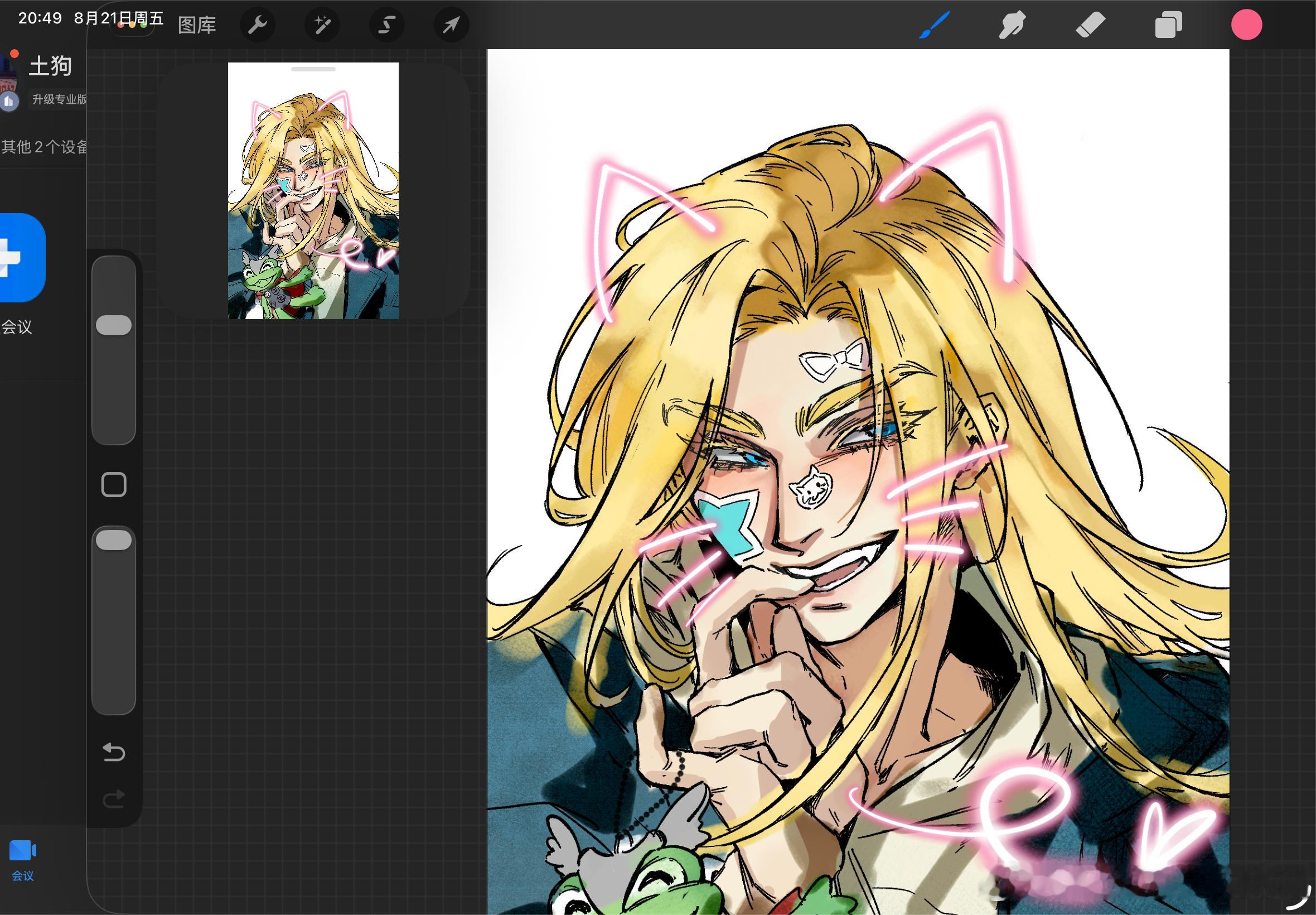The image size is (1316, 915).
Task: Select the Eraser tool
Action: [1090, 25]
